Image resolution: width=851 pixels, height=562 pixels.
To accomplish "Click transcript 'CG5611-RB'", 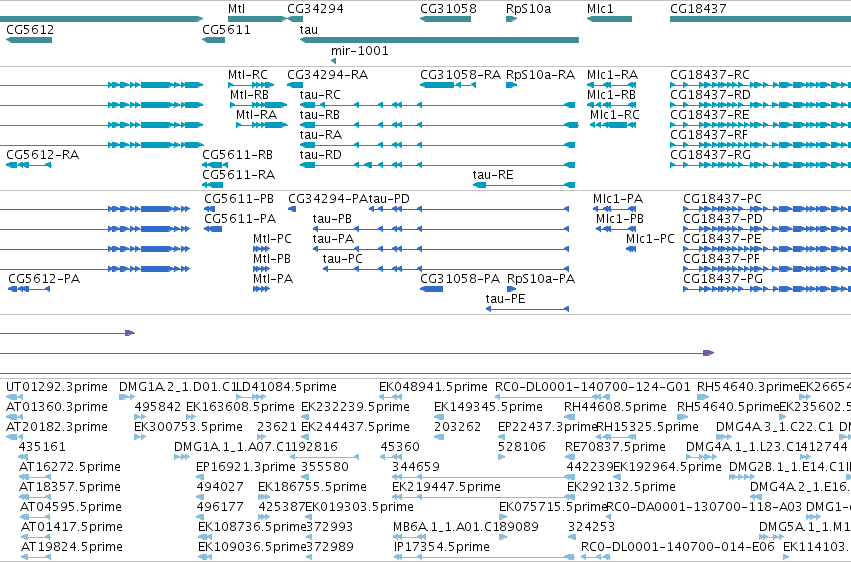I will (x=238, y=155).
